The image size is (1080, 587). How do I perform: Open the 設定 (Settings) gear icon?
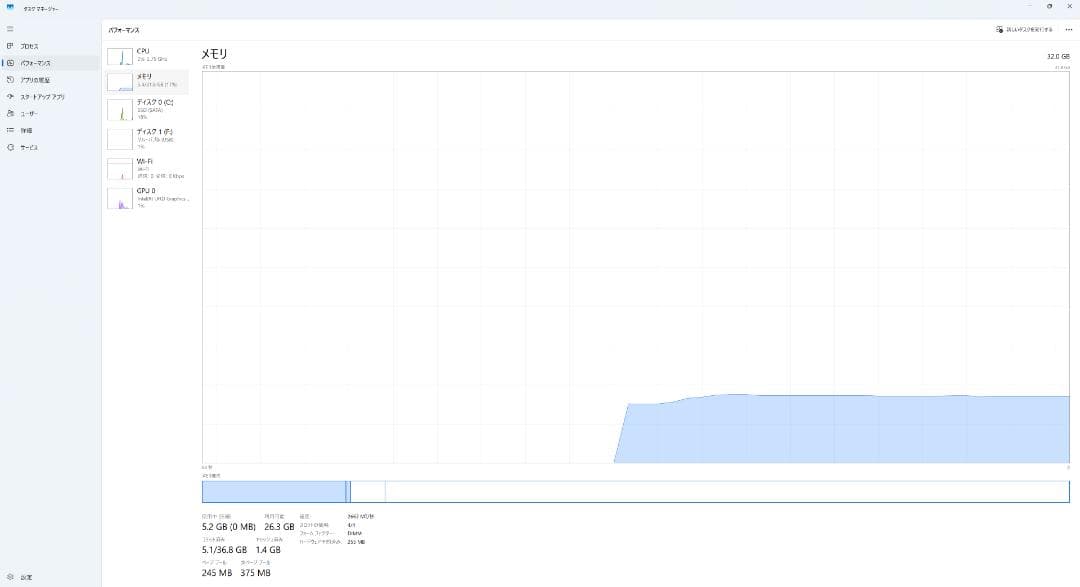tap(10, 577)
